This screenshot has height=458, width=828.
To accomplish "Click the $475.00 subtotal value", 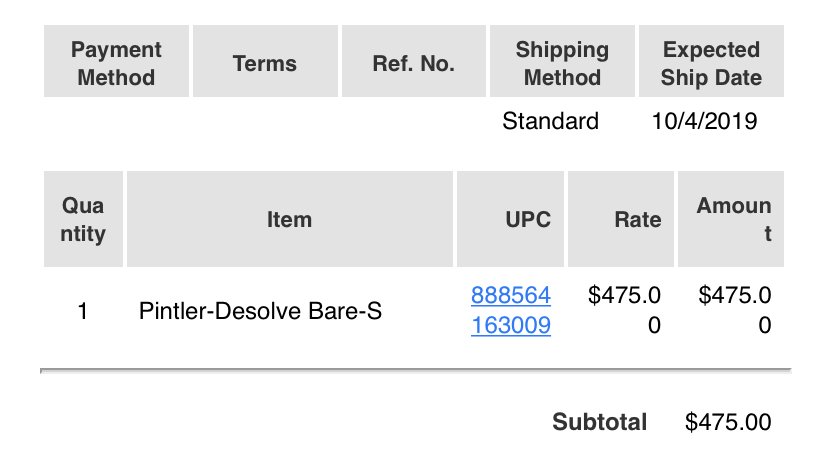I will [728, 422].
